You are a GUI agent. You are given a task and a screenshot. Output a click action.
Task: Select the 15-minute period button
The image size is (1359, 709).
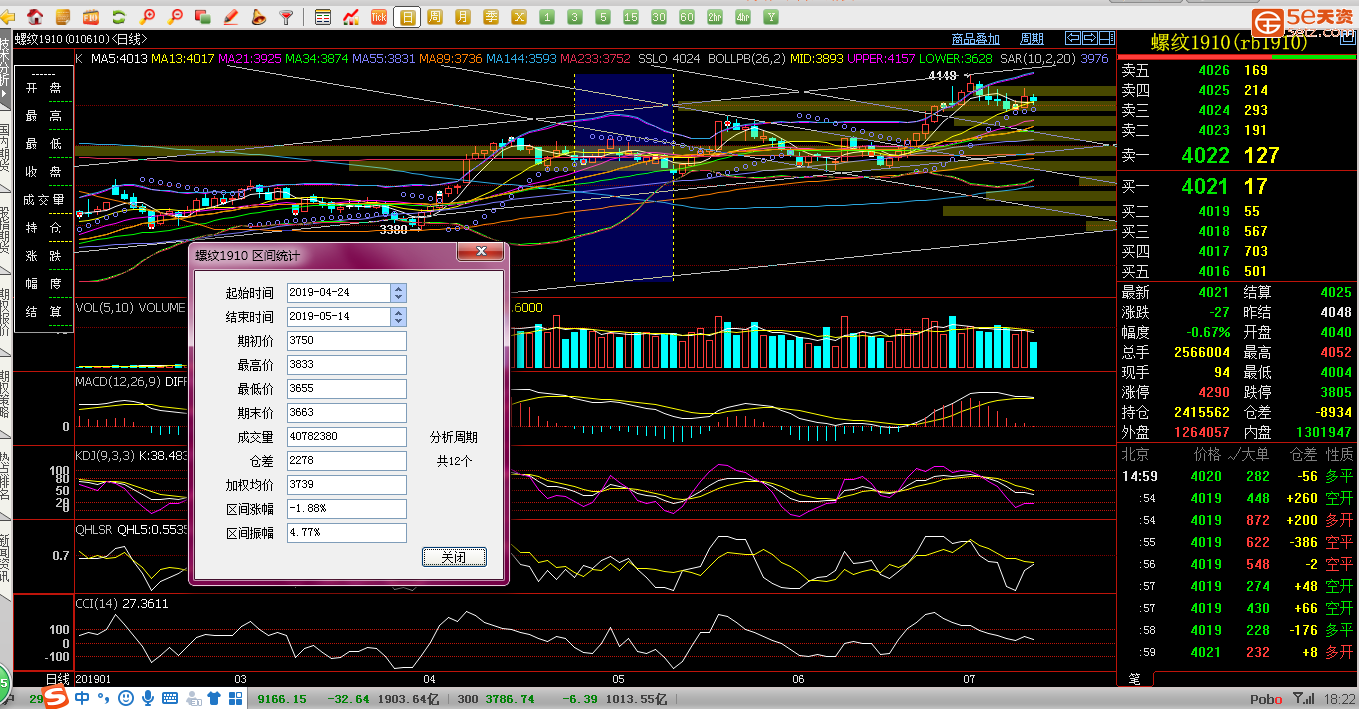coord(631,17)
